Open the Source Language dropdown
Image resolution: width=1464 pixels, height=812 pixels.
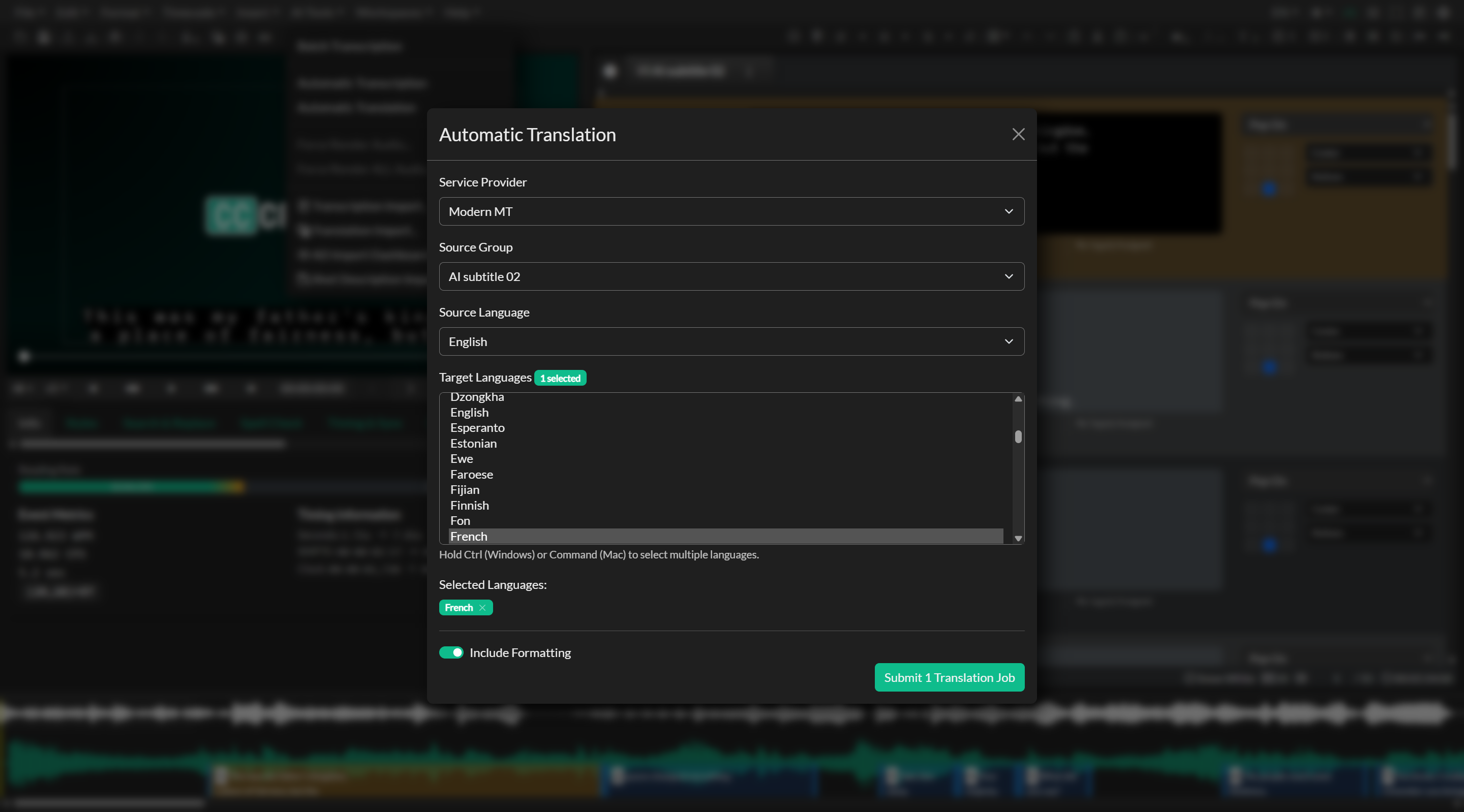[731, 341]
